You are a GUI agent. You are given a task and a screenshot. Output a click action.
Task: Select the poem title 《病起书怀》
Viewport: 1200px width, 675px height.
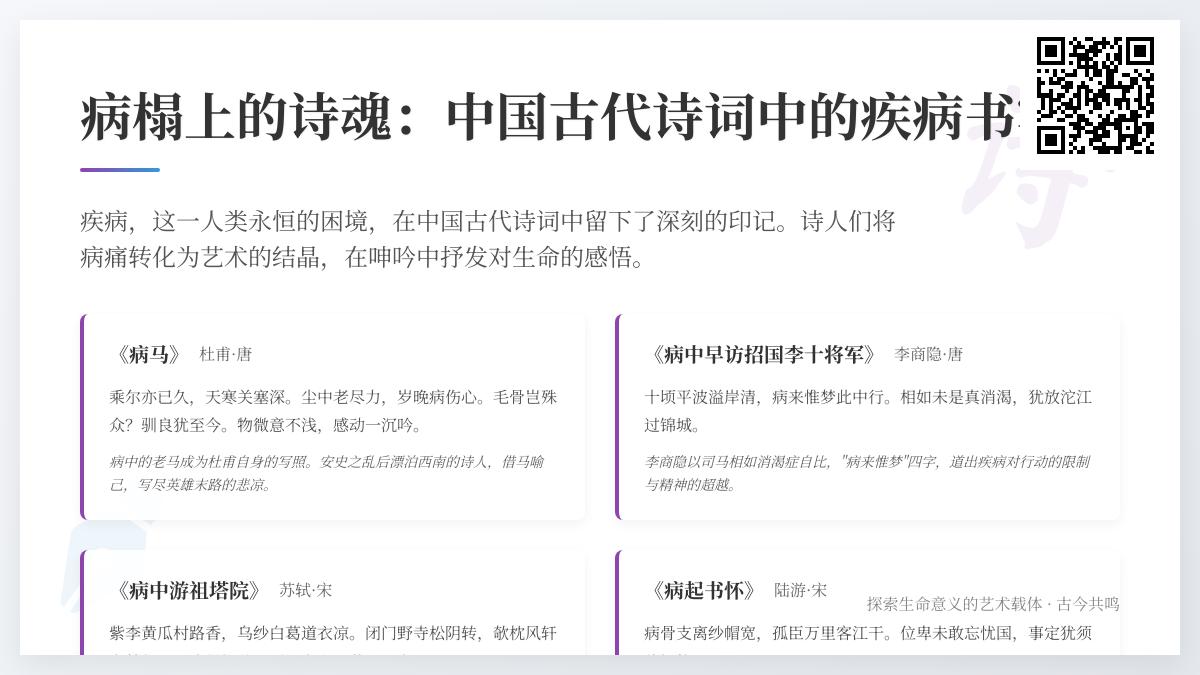coord(703,590)
